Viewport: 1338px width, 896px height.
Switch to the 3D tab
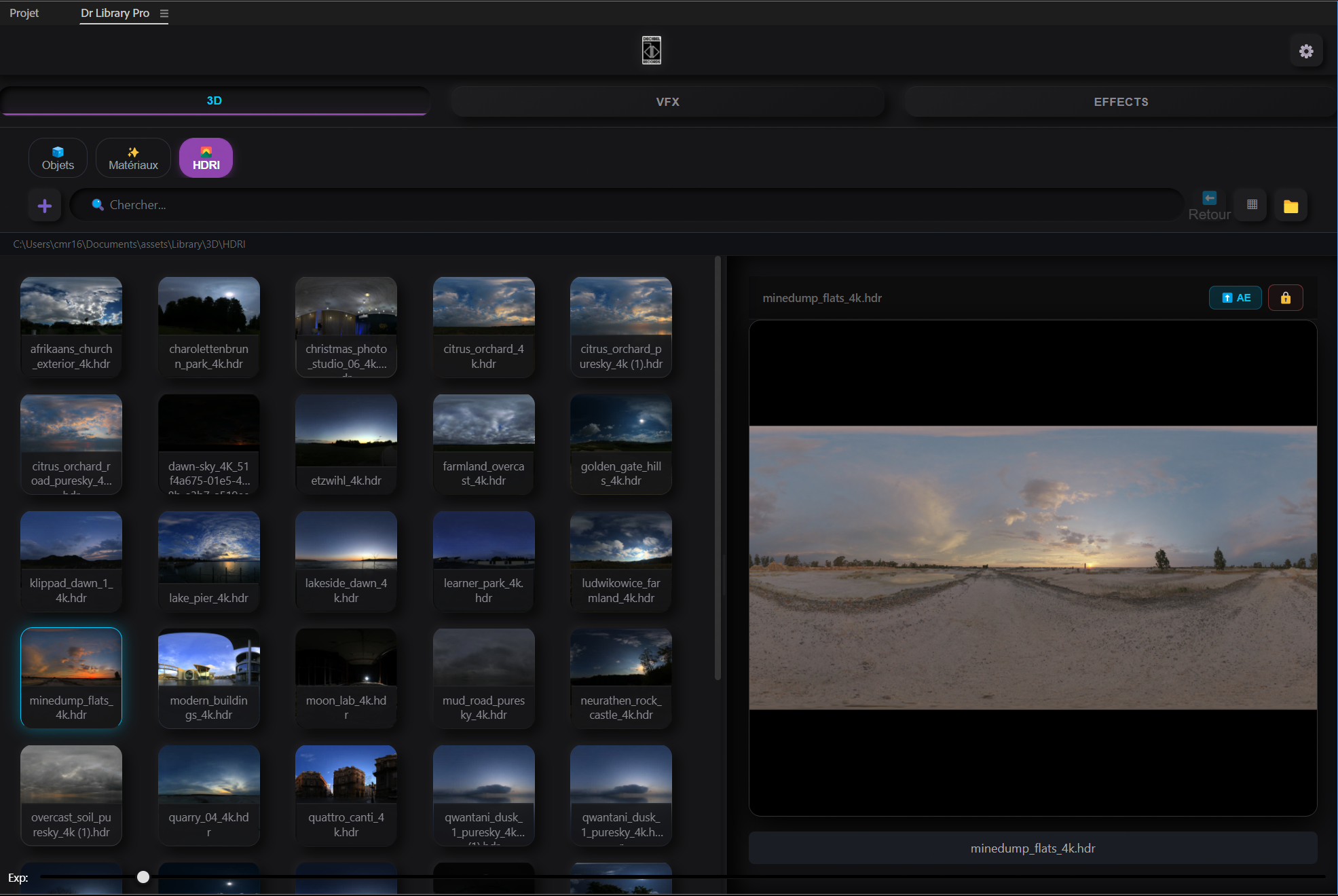[215, 100]
